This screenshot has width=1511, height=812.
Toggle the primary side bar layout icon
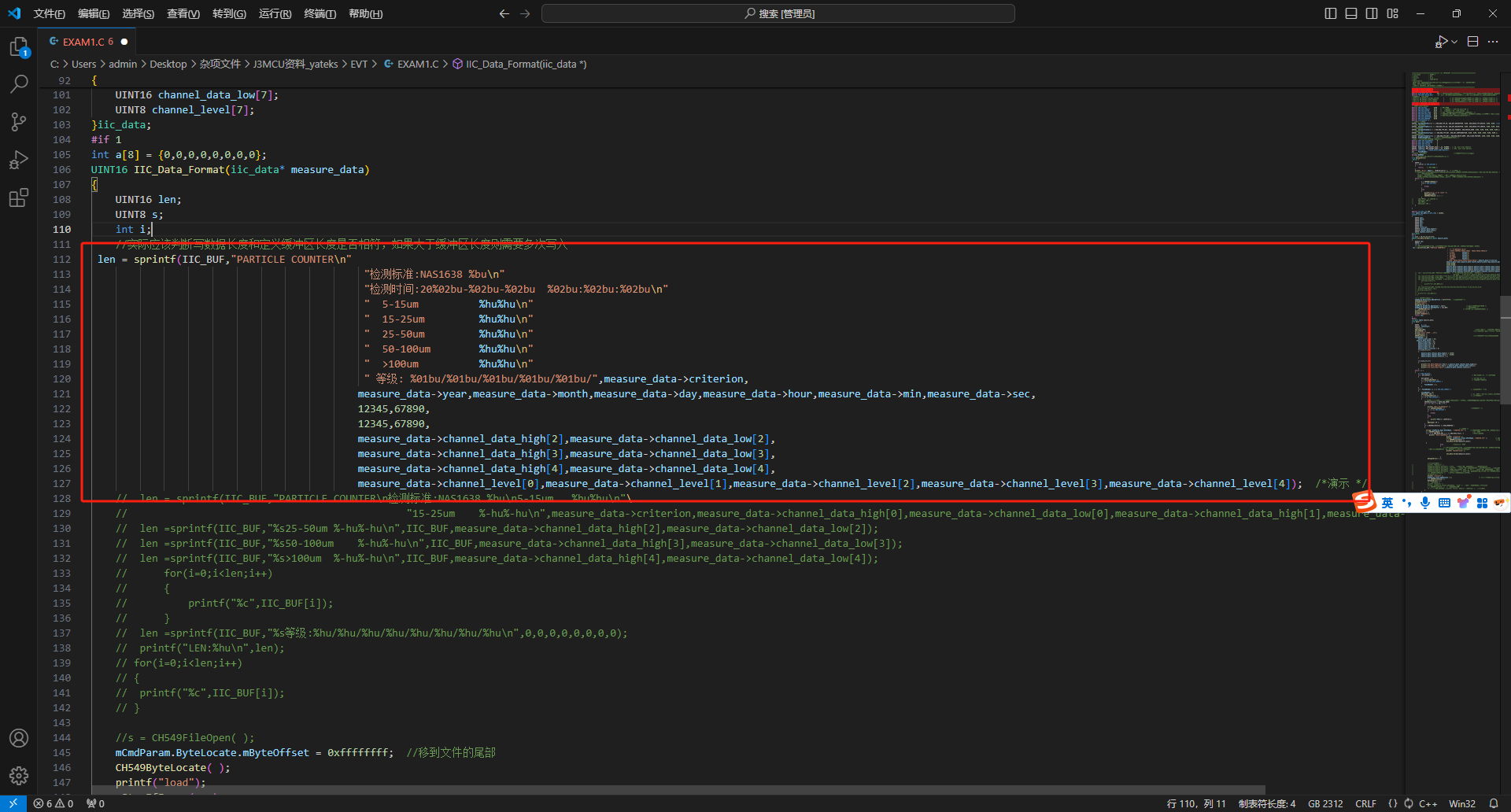point(1331,13)
